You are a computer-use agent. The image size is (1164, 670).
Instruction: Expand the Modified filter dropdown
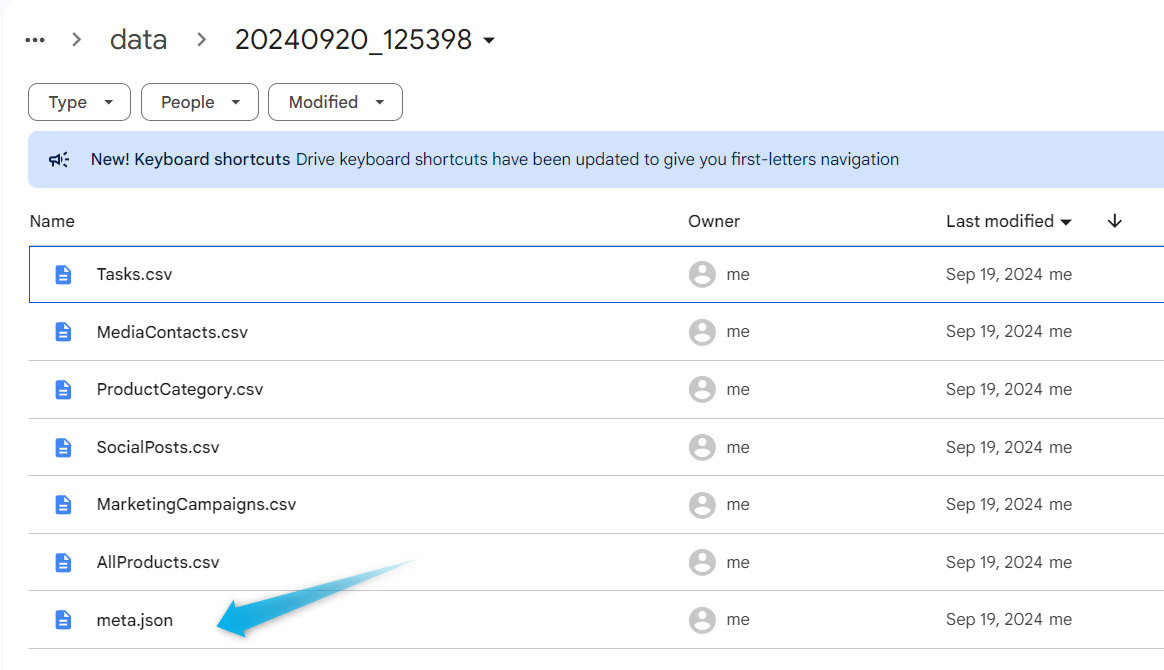(335, 102)
